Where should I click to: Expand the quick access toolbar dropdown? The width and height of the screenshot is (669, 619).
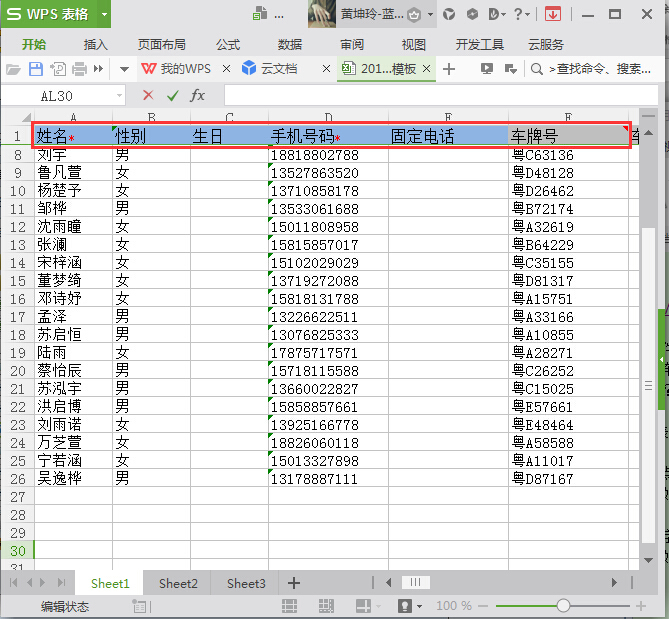pyautogui.click(x=124, y=69)
